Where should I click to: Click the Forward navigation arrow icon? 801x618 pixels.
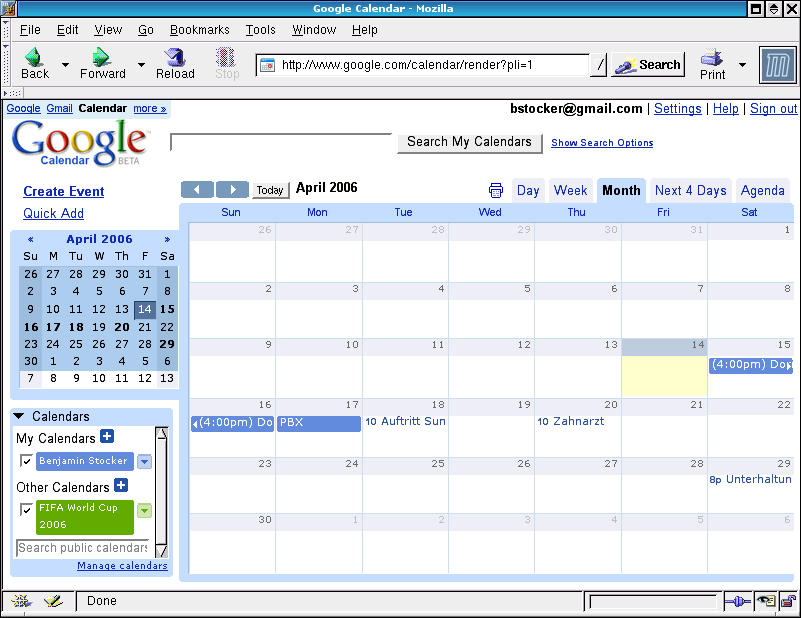[x=101, y=57]
